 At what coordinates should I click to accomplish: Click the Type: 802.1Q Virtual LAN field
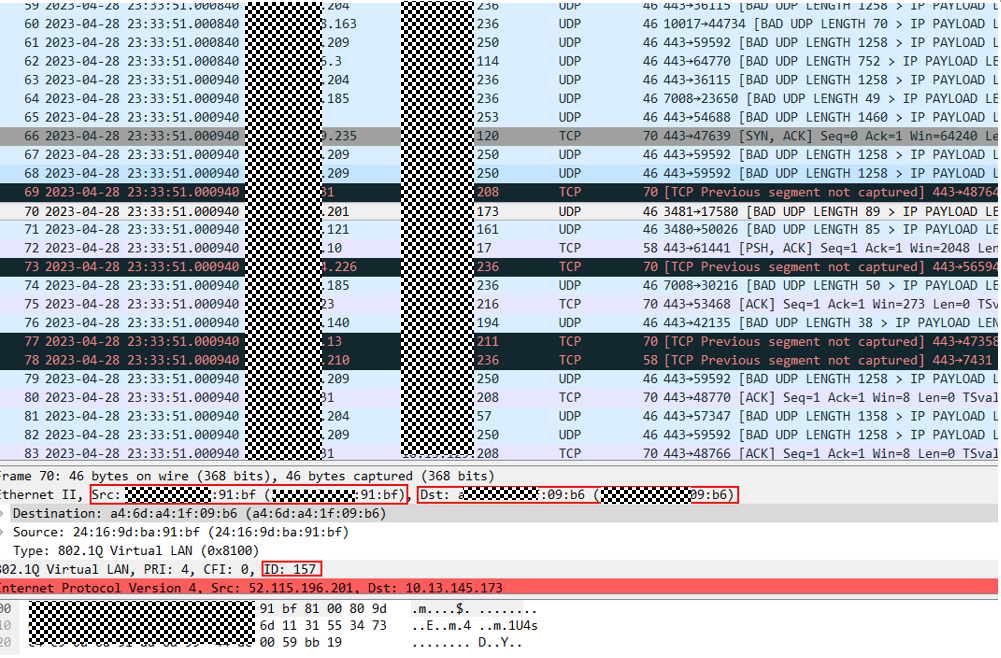pos(136,551)
